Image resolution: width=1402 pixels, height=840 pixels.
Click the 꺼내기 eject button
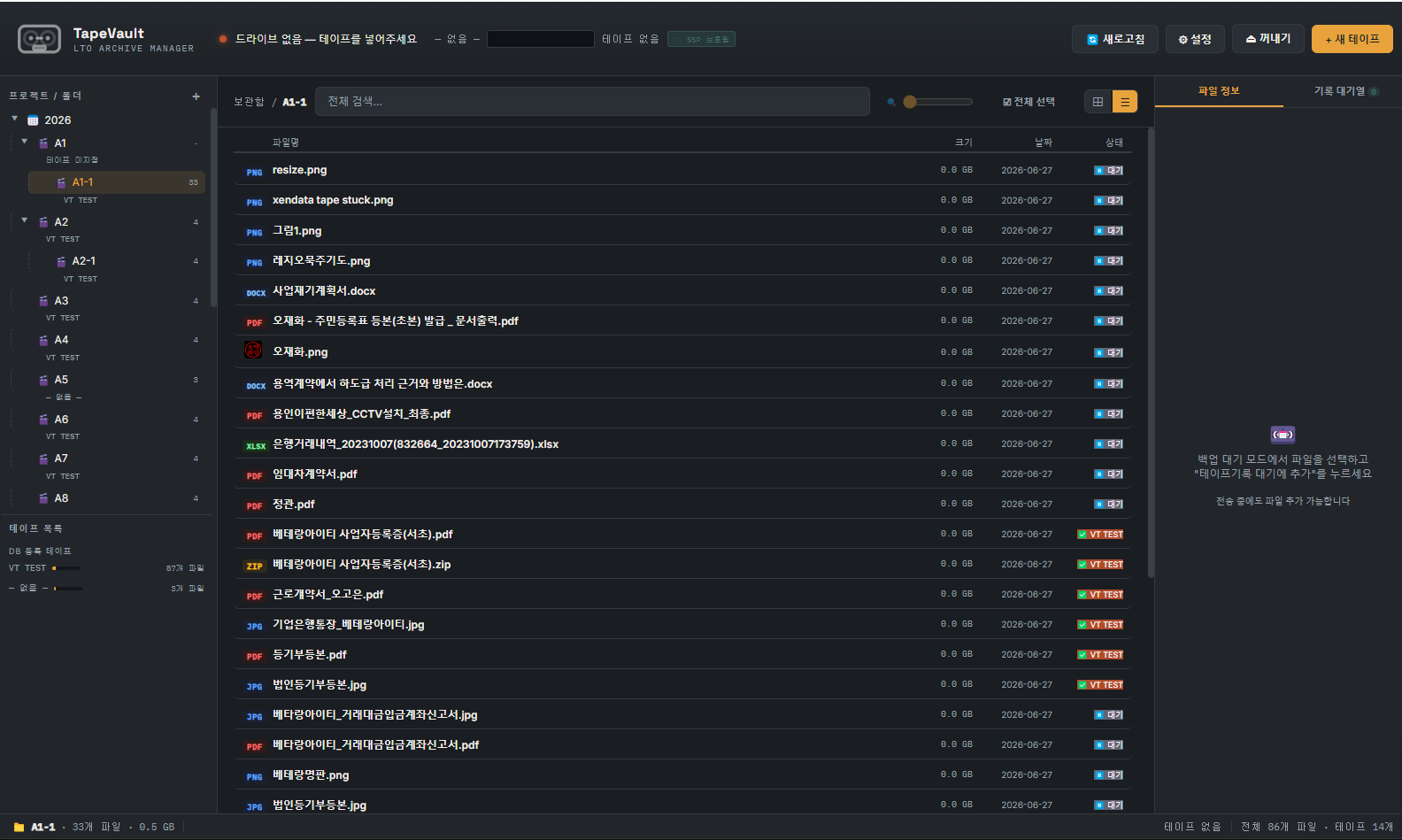tap(1268, 38)
